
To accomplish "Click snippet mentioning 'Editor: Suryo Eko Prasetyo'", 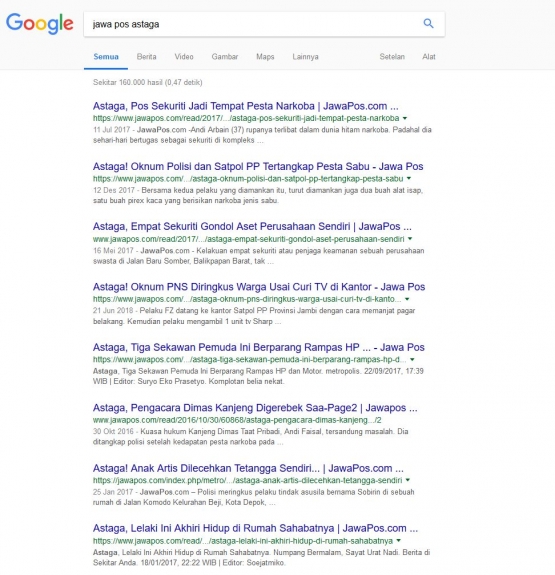I will 258,376.
